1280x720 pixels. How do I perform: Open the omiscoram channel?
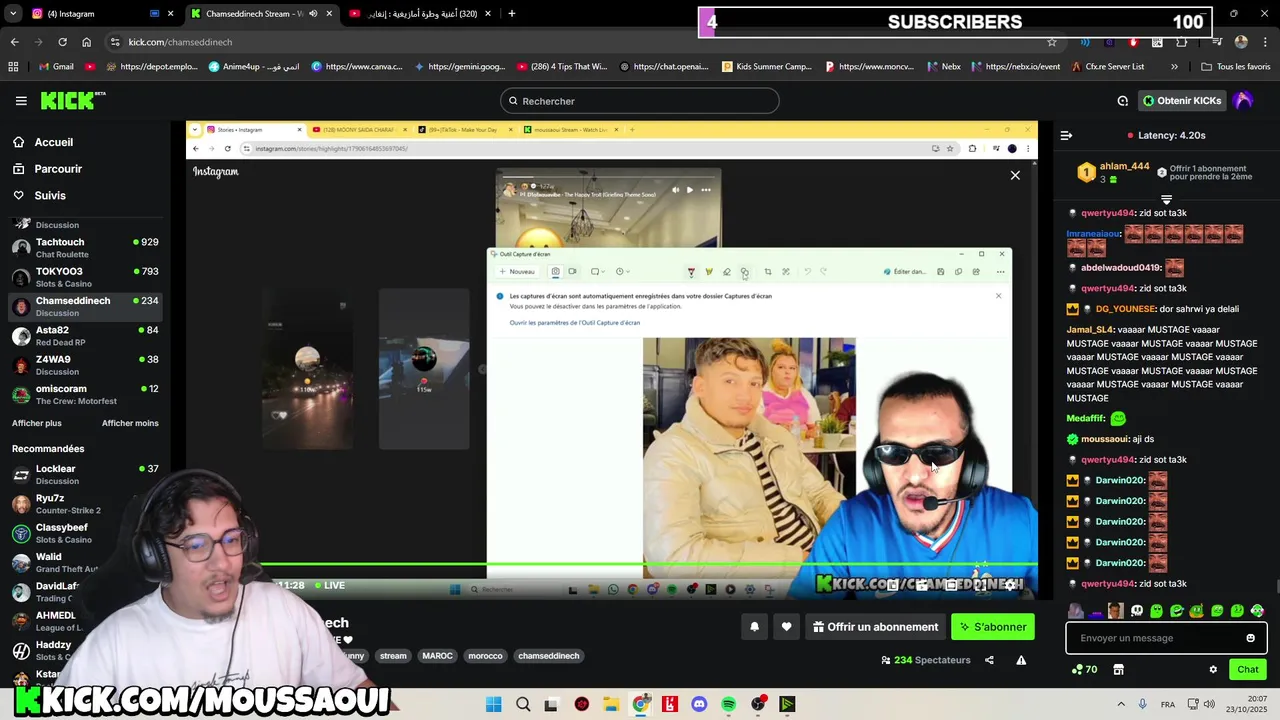point(85,394)
